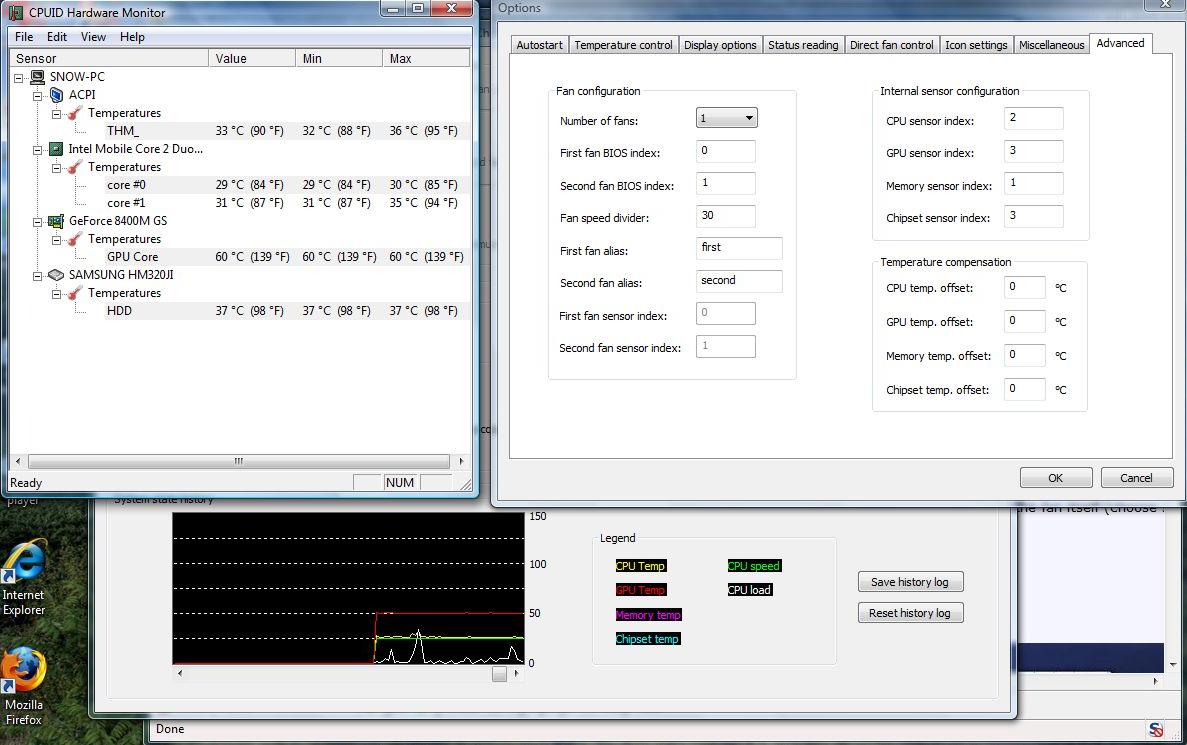Click the ACPI shield icon

pos(56,95)
